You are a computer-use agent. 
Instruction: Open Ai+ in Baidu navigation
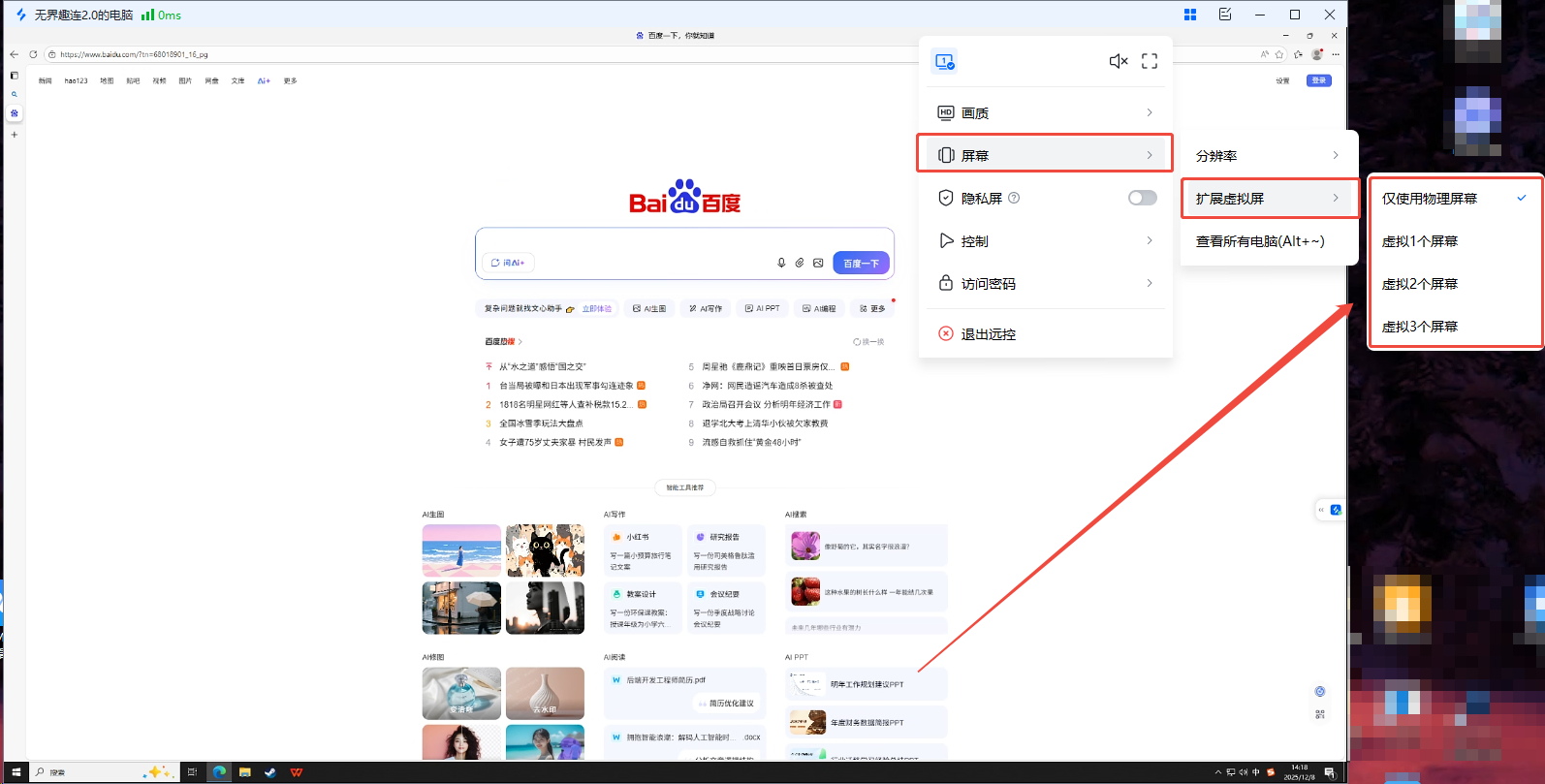264,81
